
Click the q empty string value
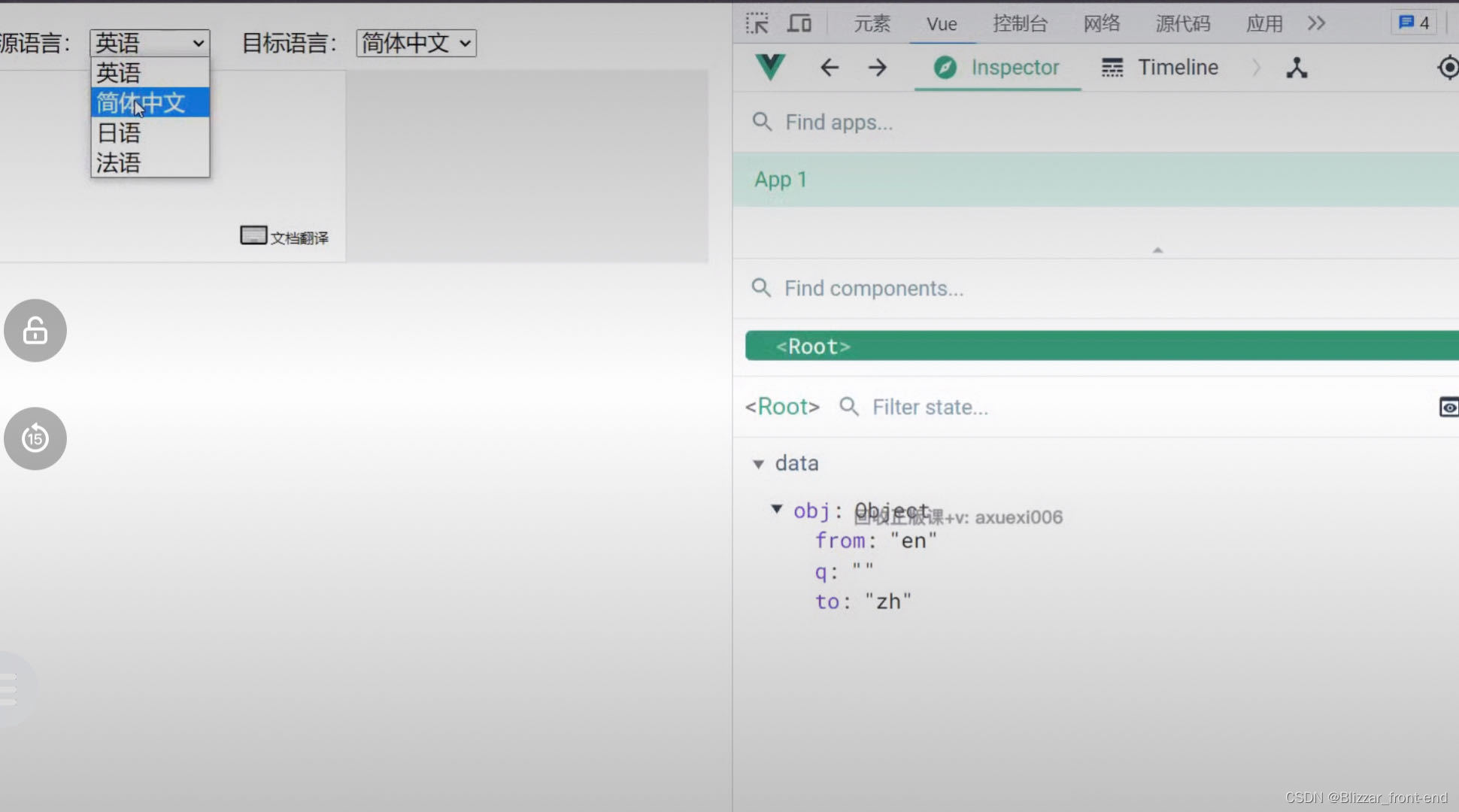pos(863,568)
